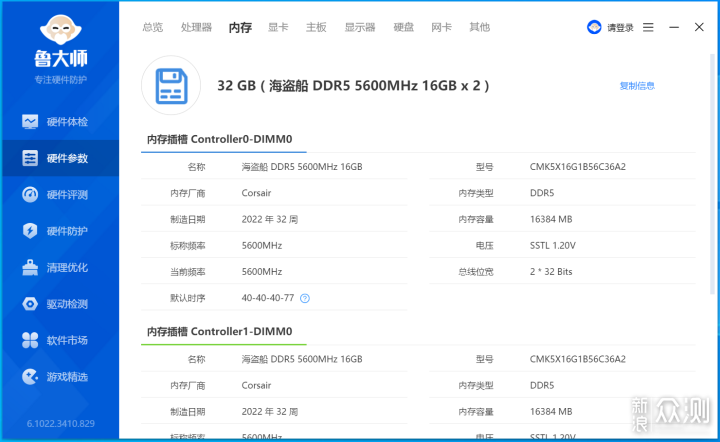Switch to the 显卡 tab
Screen dimensions: 720x442
click(278, 27)
